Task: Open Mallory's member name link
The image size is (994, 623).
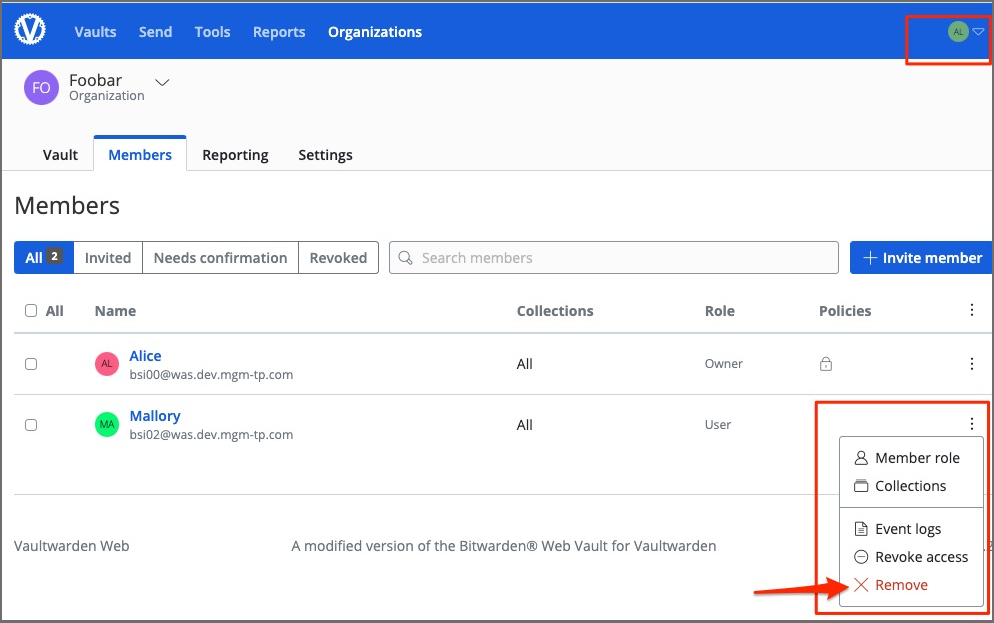Action: [155, 416]
